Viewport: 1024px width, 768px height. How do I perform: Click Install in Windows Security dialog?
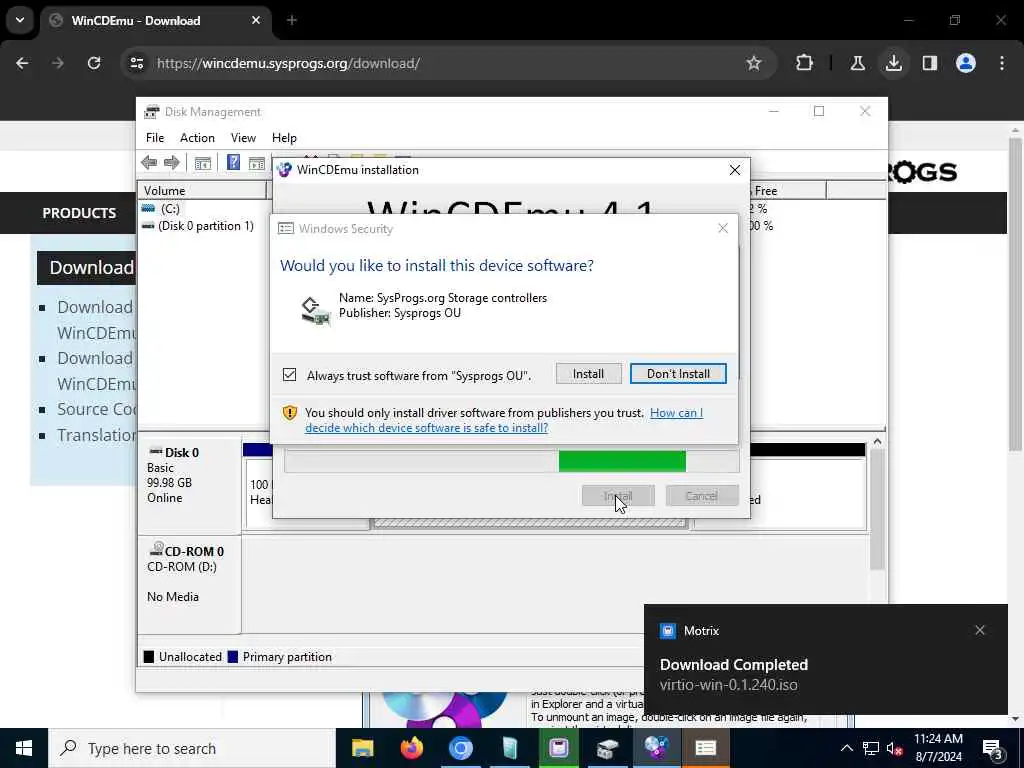[x=588, y=374]
